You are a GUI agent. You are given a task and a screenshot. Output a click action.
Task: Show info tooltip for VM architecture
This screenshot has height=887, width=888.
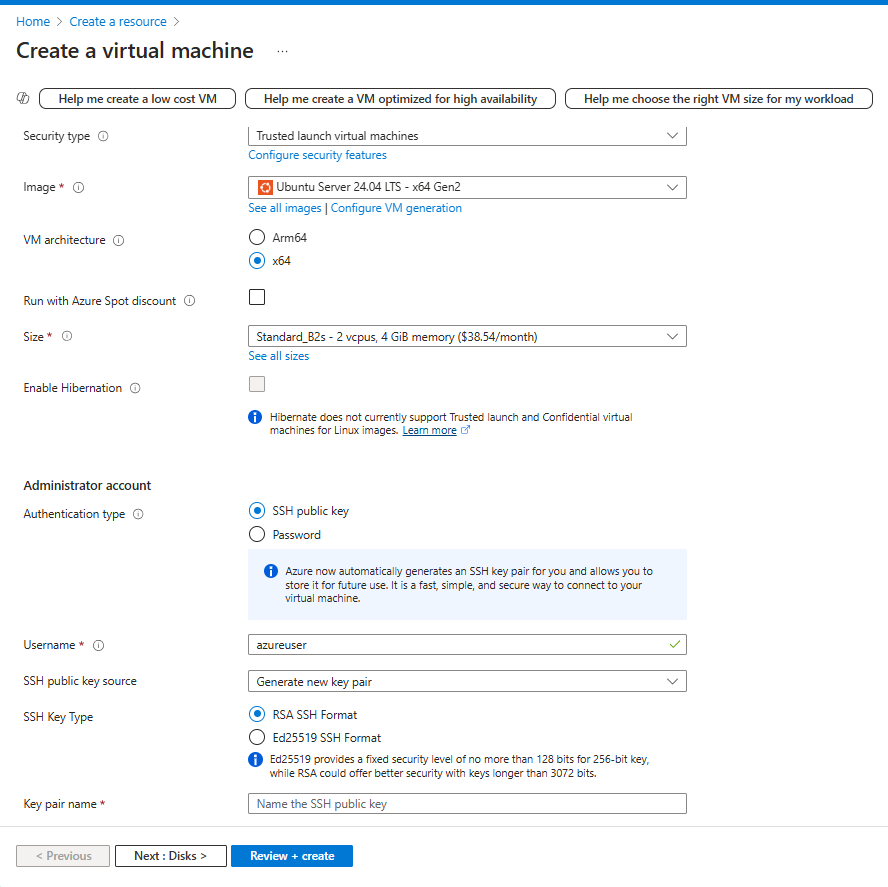(118, 240)
